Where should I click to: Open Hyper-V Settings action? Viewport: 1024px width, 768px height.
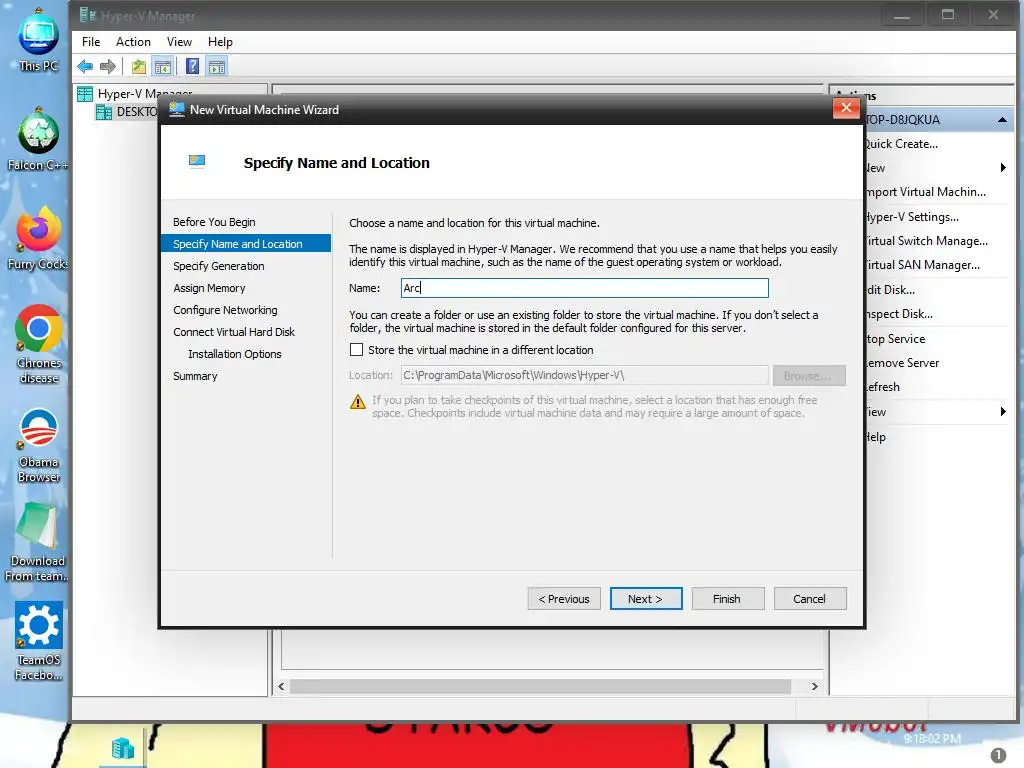pos(911,217)
